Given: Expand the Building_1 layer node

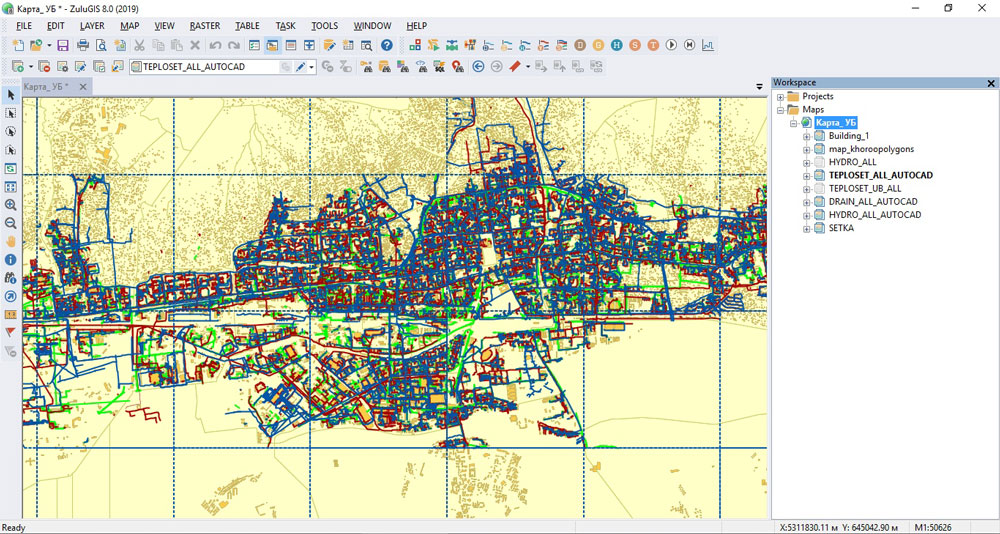Looking at the screenshot, I should point(806,136).
